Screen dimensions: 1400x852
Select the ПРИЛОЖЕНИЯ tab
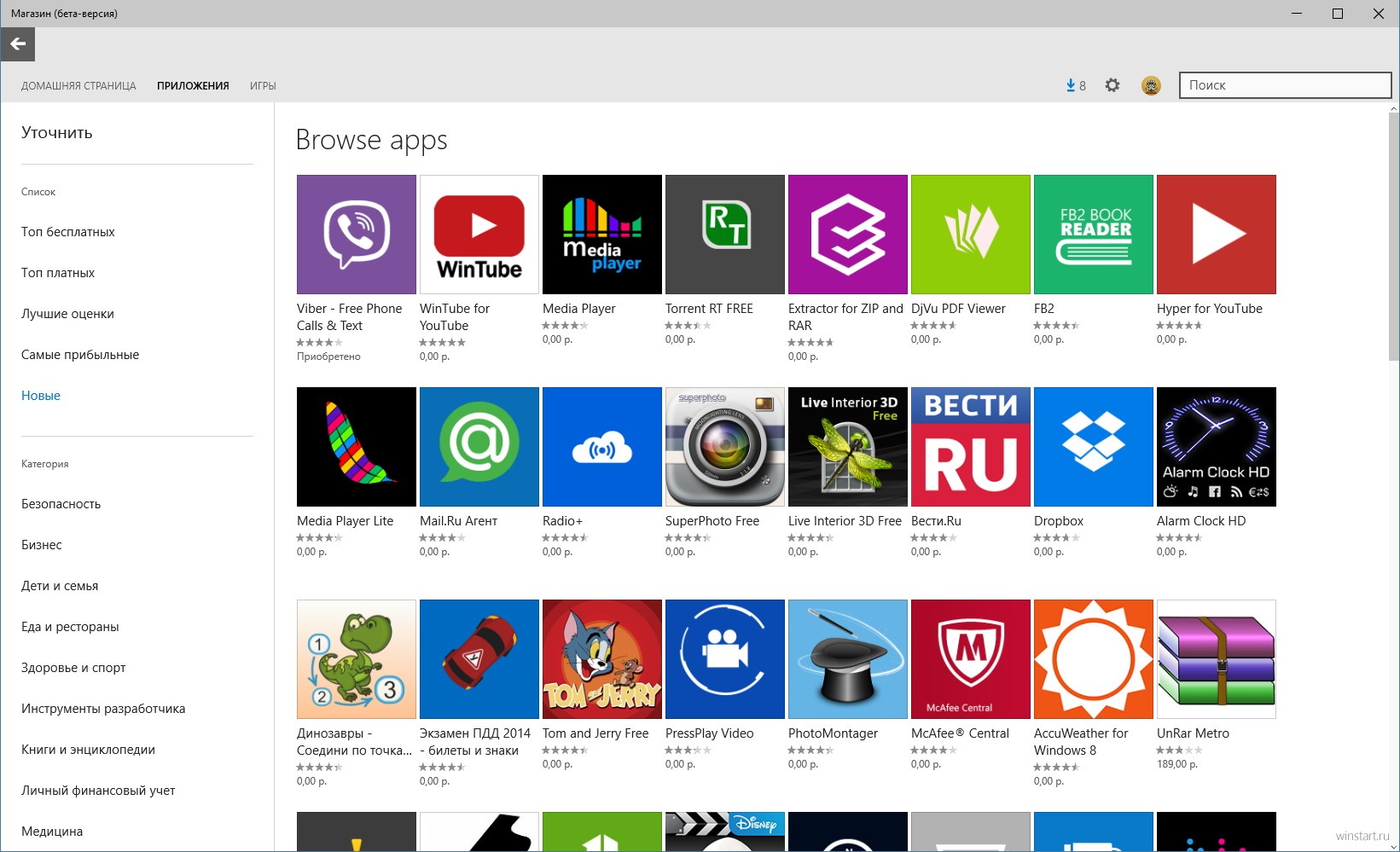[193, 86]
